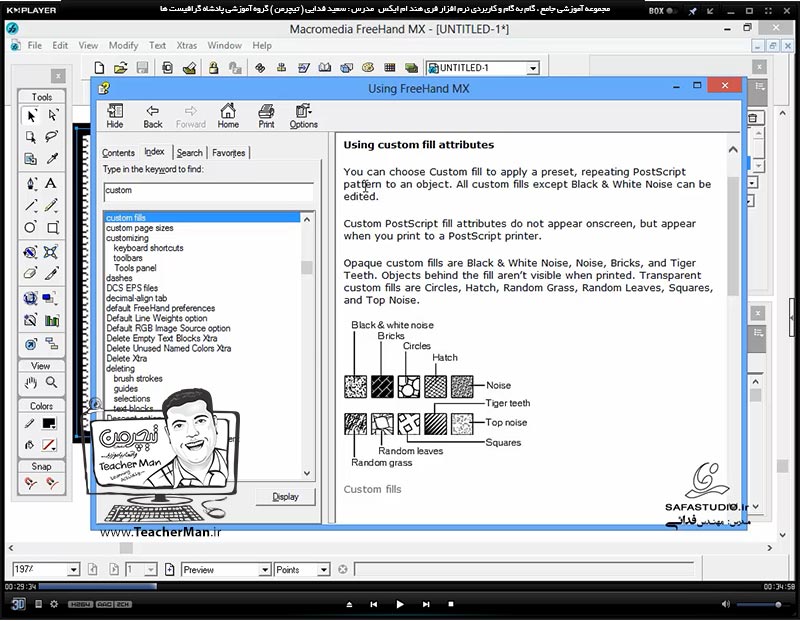This screenshot has height=621, width=800.
Task: Click the none fill color swatch
Action: [49, 445]
